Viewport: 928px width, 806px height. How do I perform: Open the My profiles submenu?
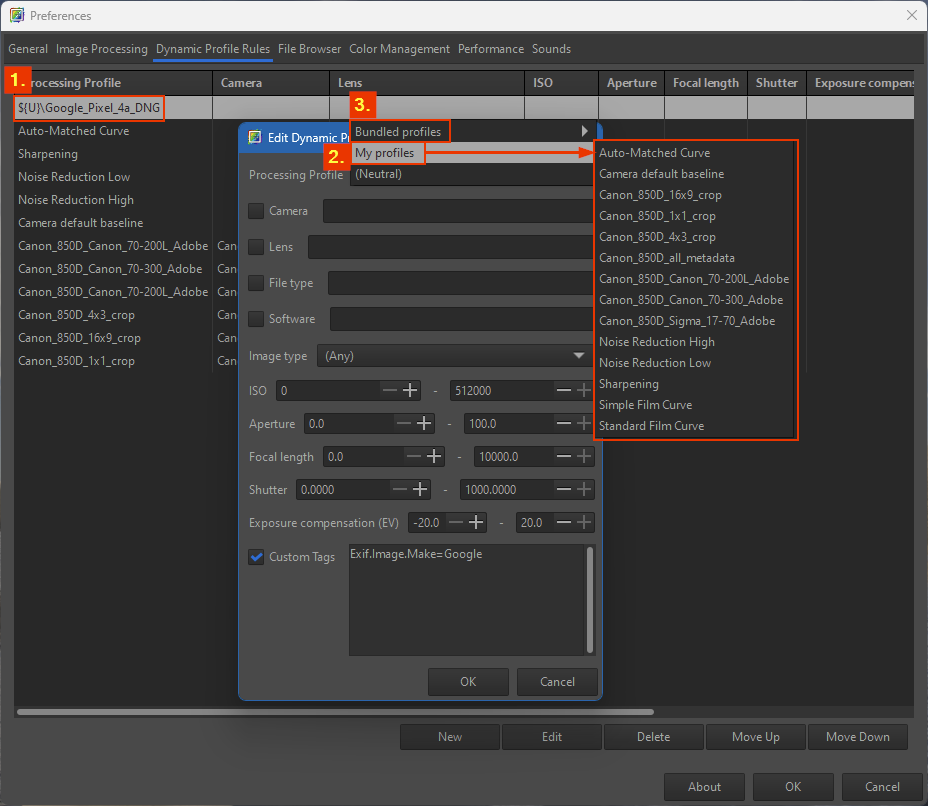point(385,153)
